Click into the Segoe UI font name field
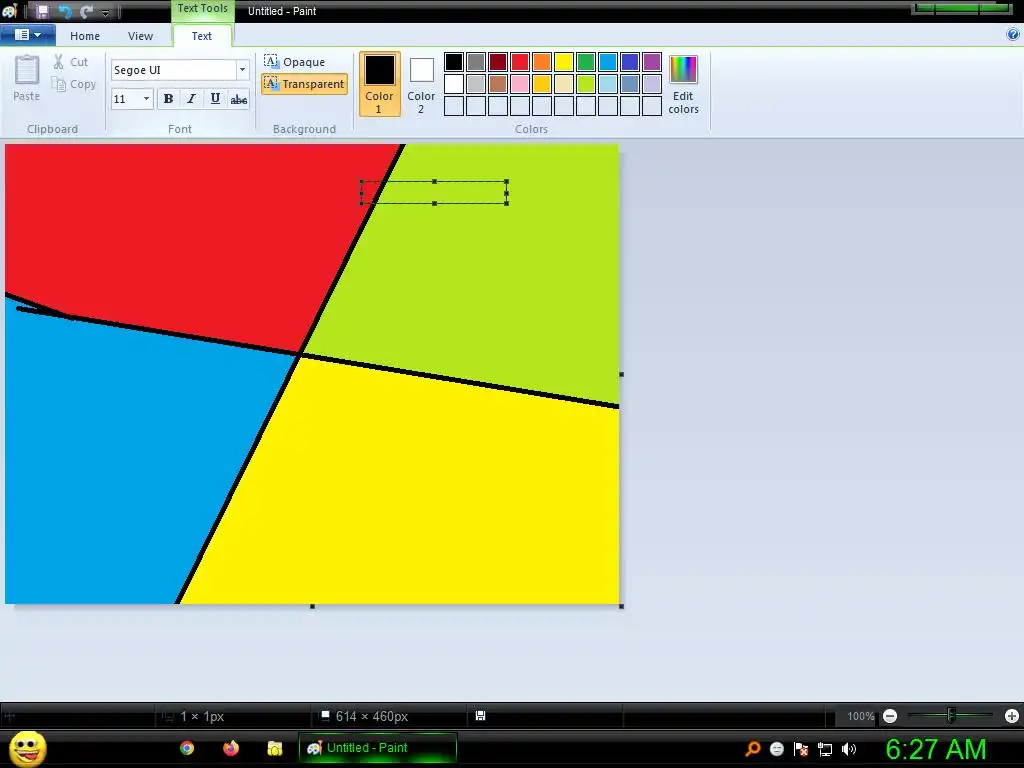 coord(173,70)
